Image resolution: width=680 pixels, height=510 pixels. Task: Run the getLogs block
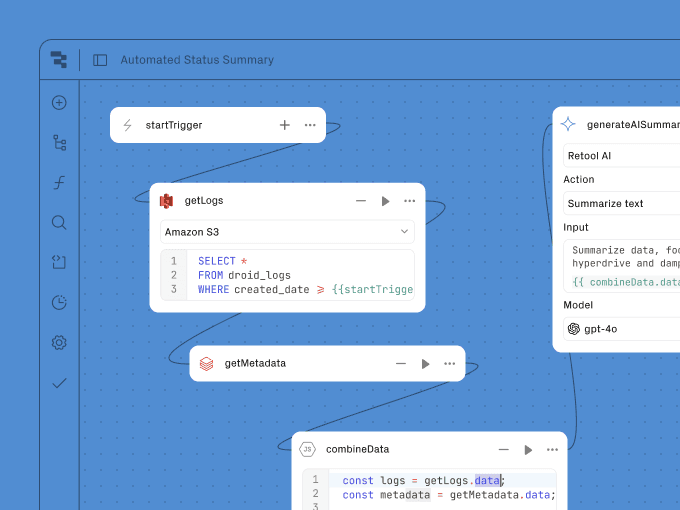[385, 201]
